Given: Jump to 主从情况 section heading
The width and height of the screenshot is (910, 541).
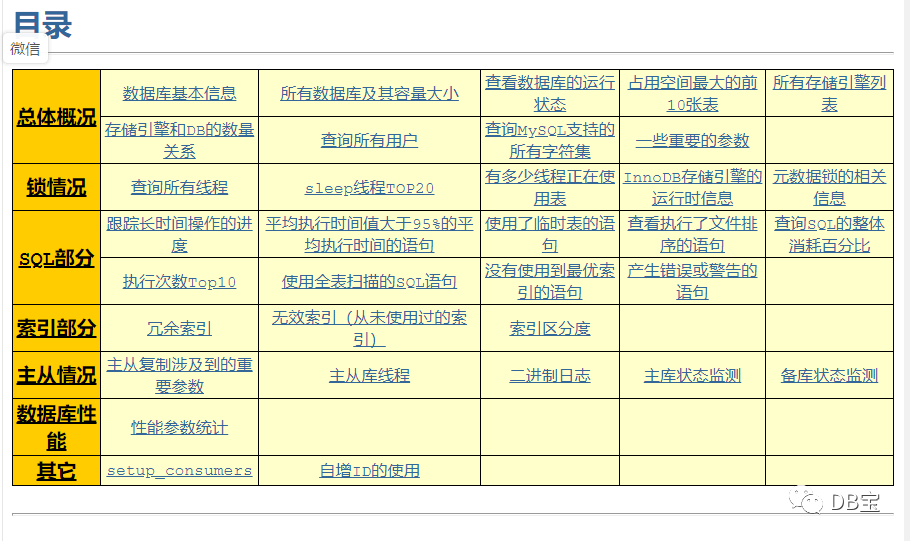Looking at the screenshot, I should [x=56, y=376].
